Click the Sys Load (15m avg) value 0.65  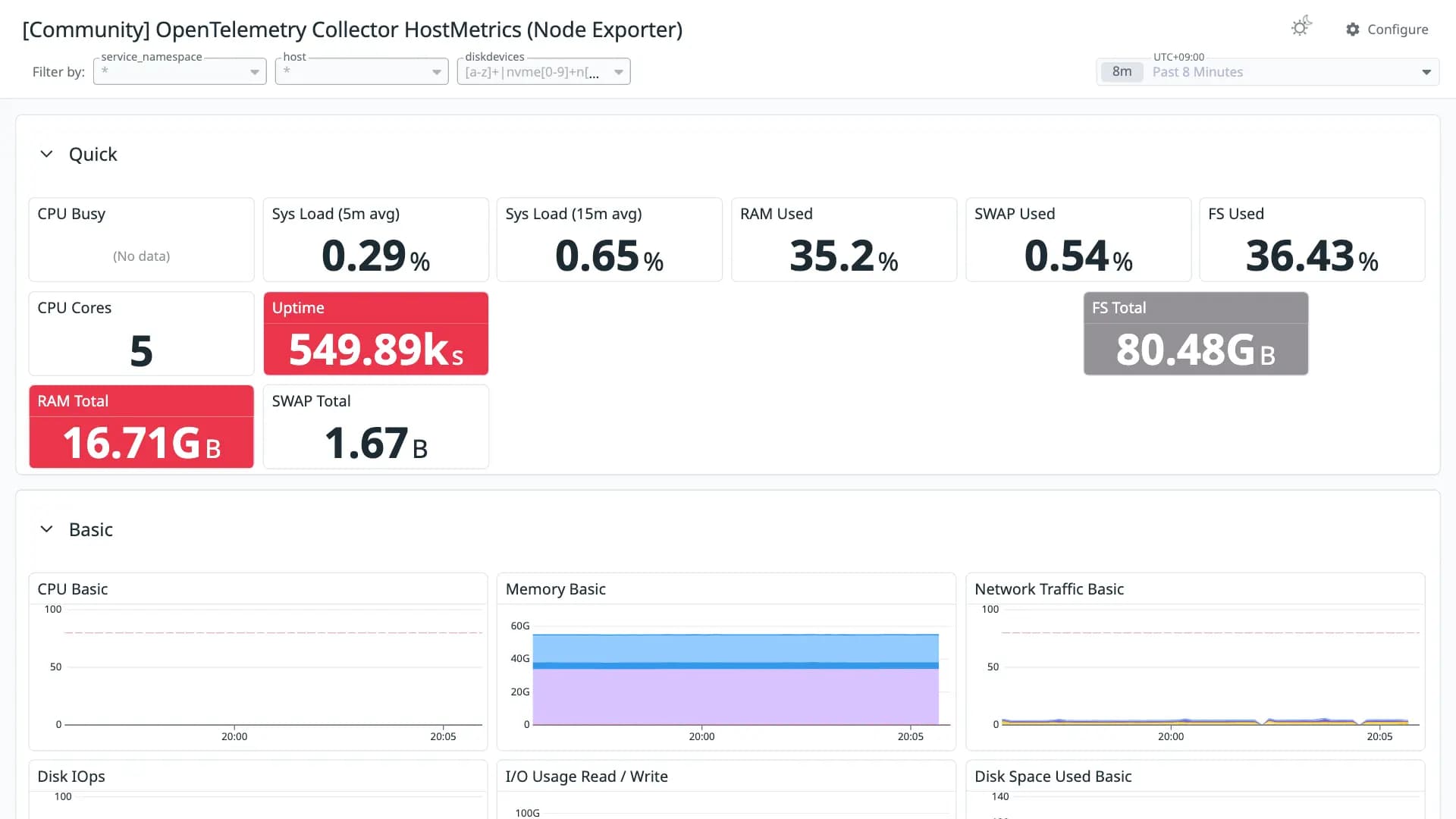point(598,256)
